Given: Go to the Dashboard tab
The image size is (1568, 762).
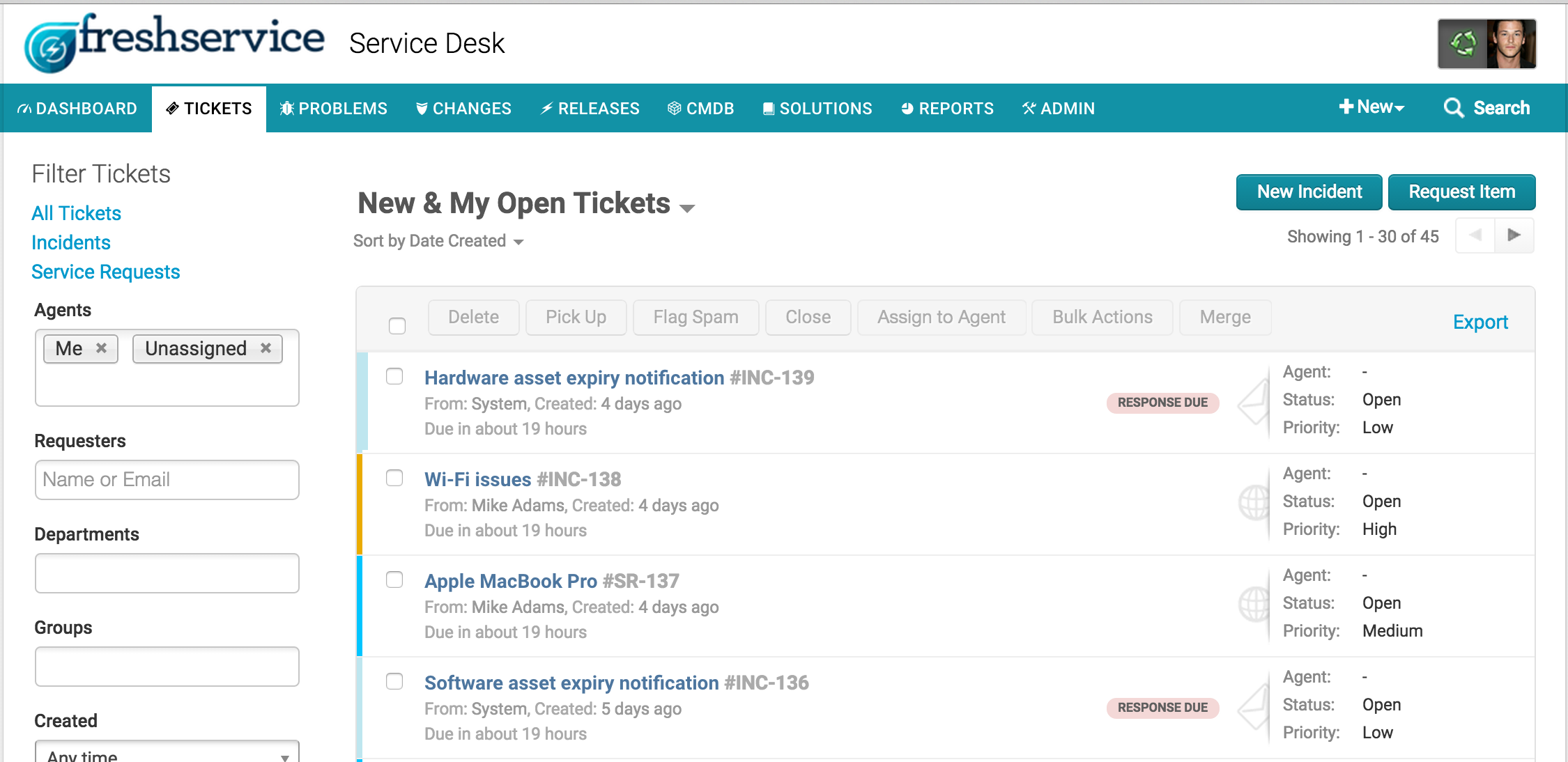Looking at the screenshot, I should (77, 109).
